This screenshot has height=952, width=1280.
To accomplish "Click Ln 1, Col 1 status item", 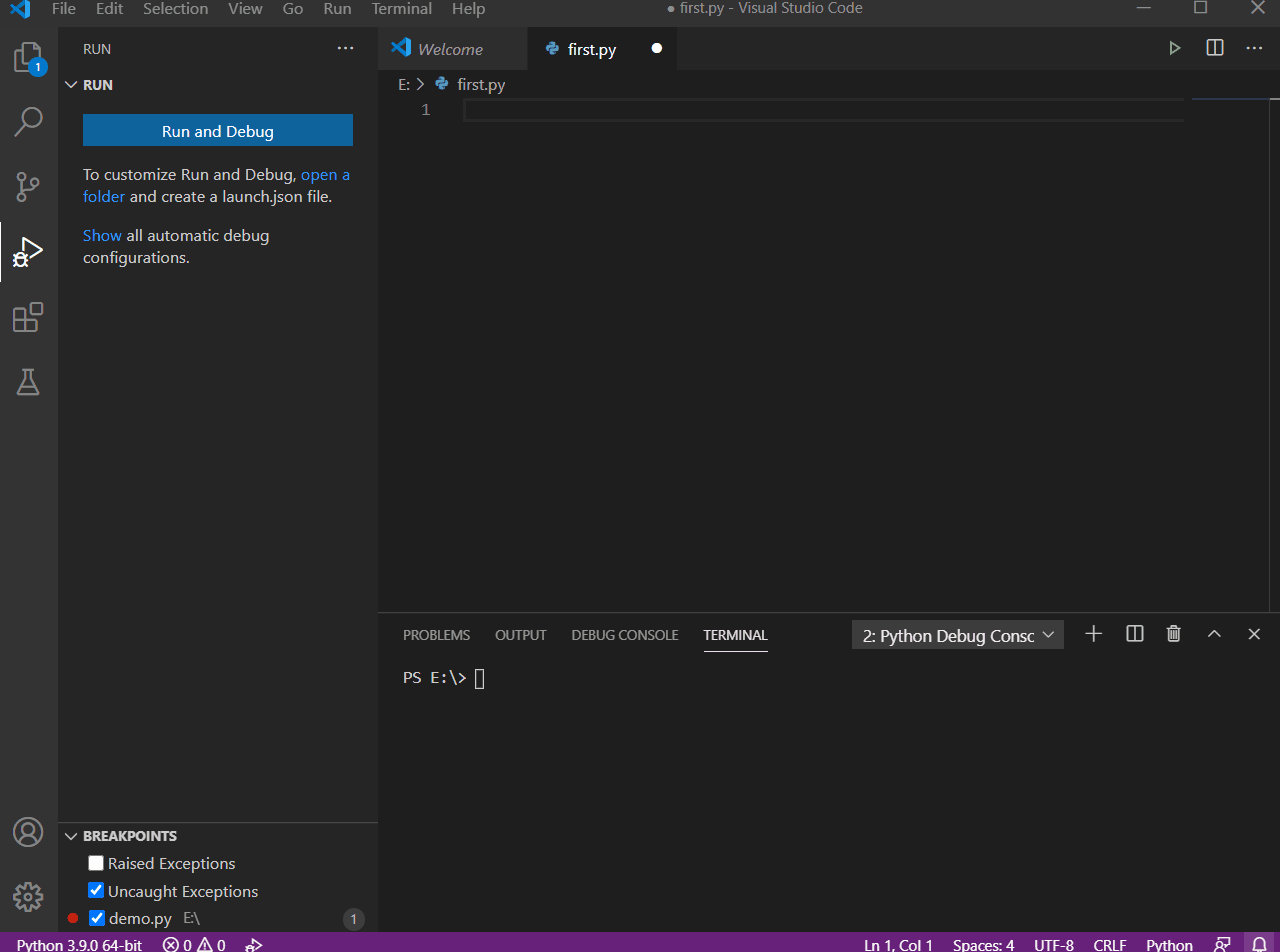I will pos(898,944).
